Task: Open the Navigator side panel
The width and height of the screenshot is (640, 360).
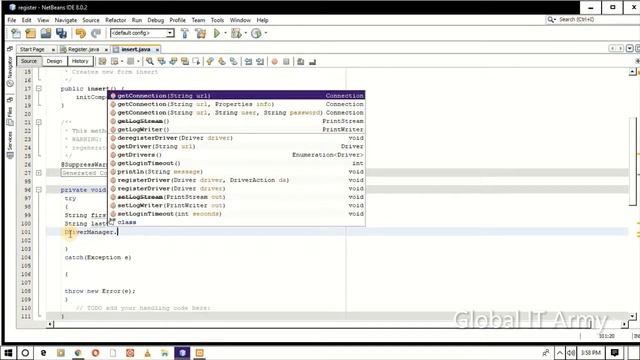Action: click(x=10, y=71)
